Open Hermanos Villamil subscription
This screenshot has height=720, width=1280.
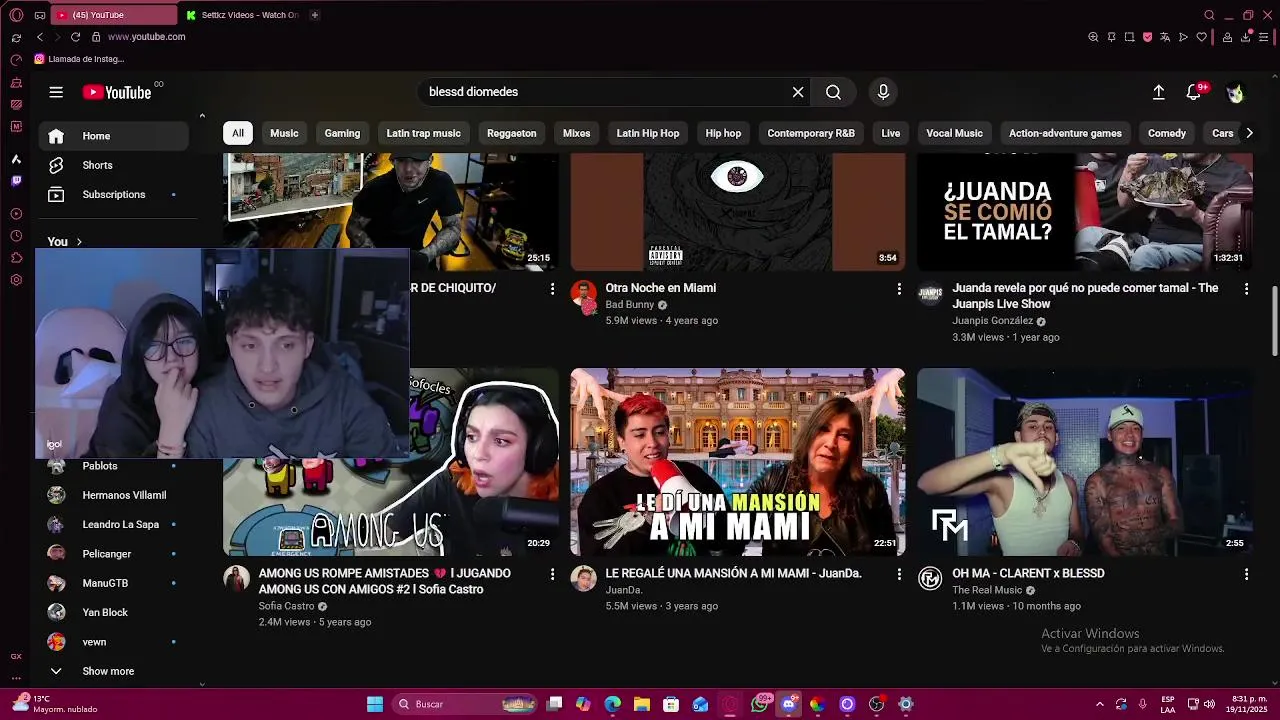coord(114,495)
